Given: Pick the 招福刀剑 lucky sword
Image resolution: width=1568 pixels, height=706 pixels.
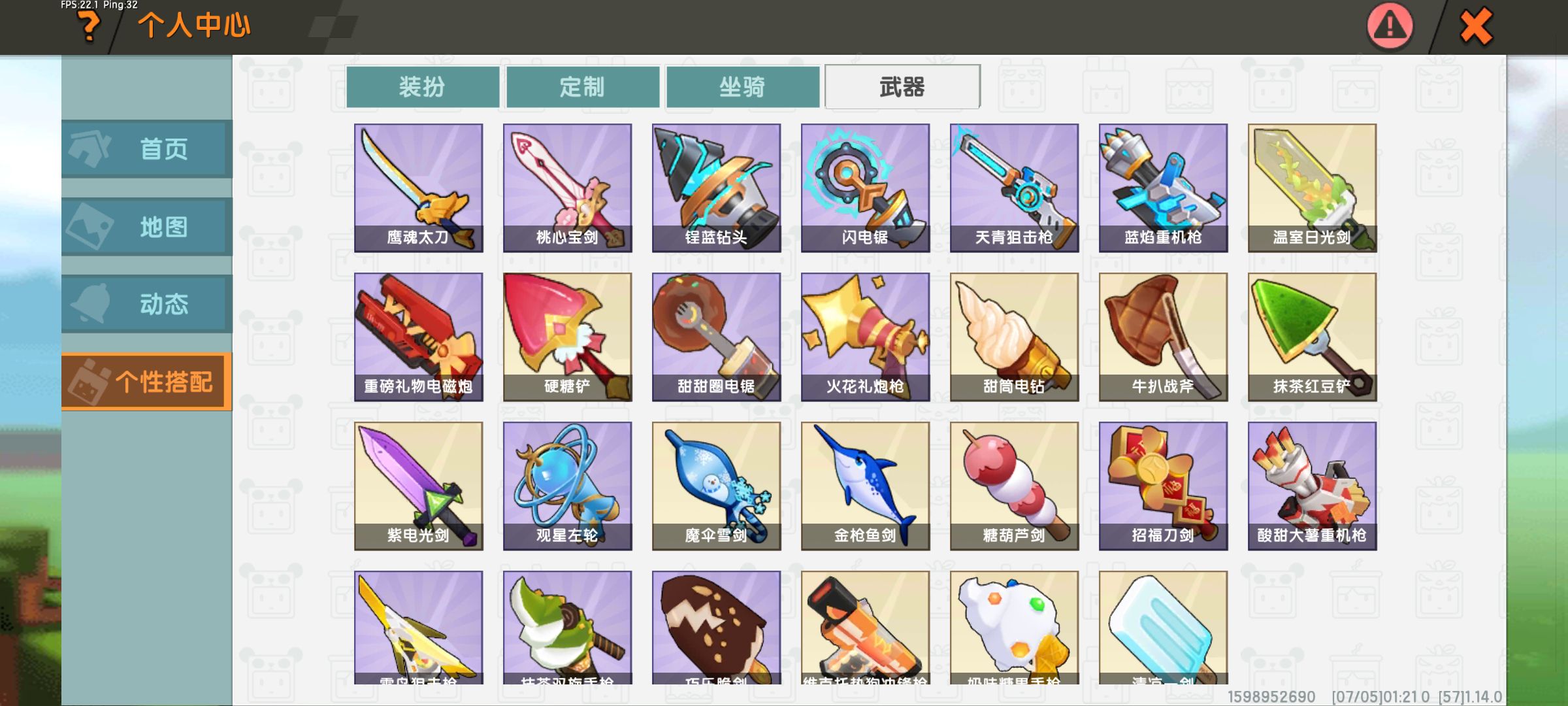Looking at the screenshot, I should (1163, 486).
